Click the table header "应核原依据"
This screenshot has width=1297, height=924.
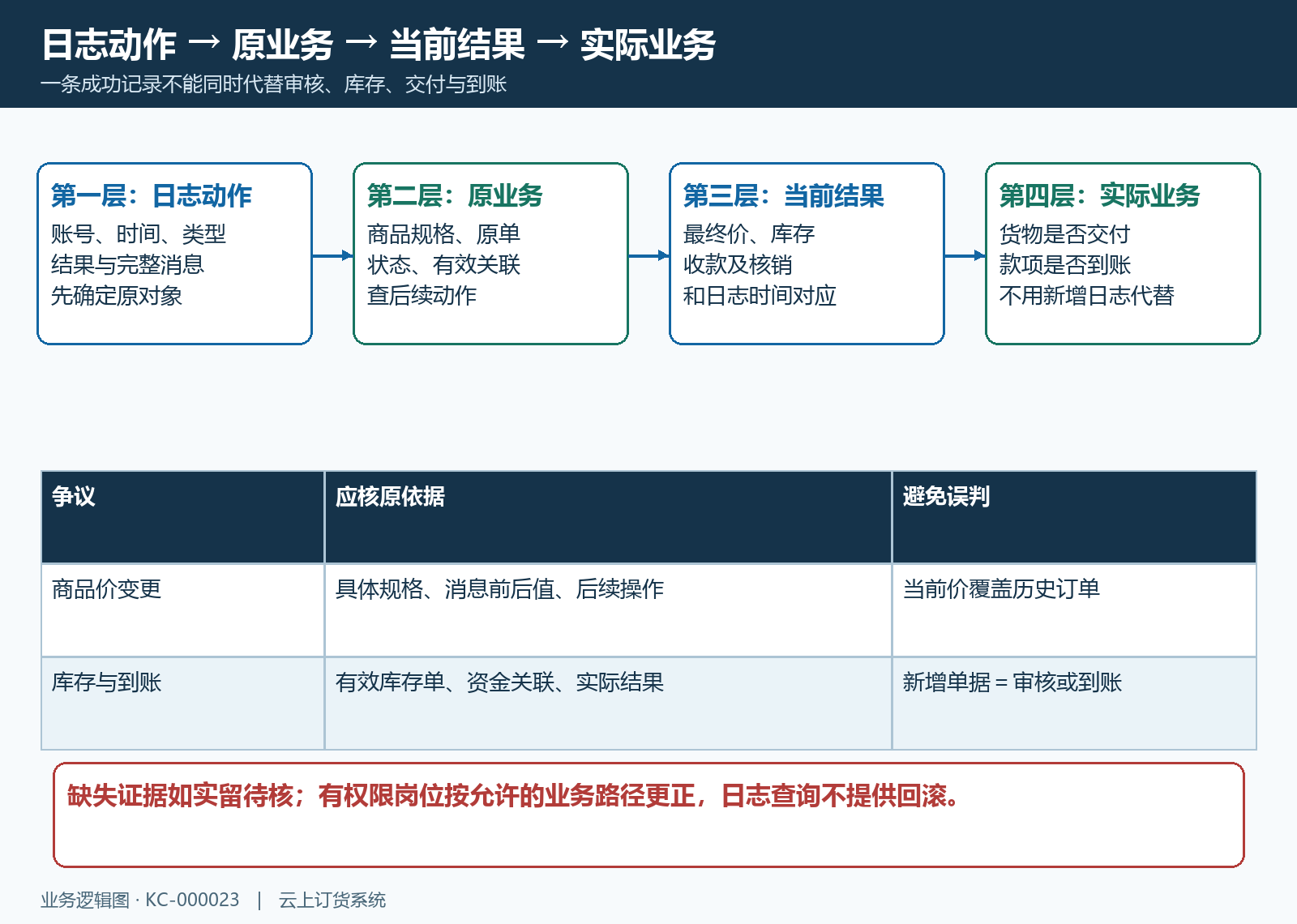tap(608, 517)
